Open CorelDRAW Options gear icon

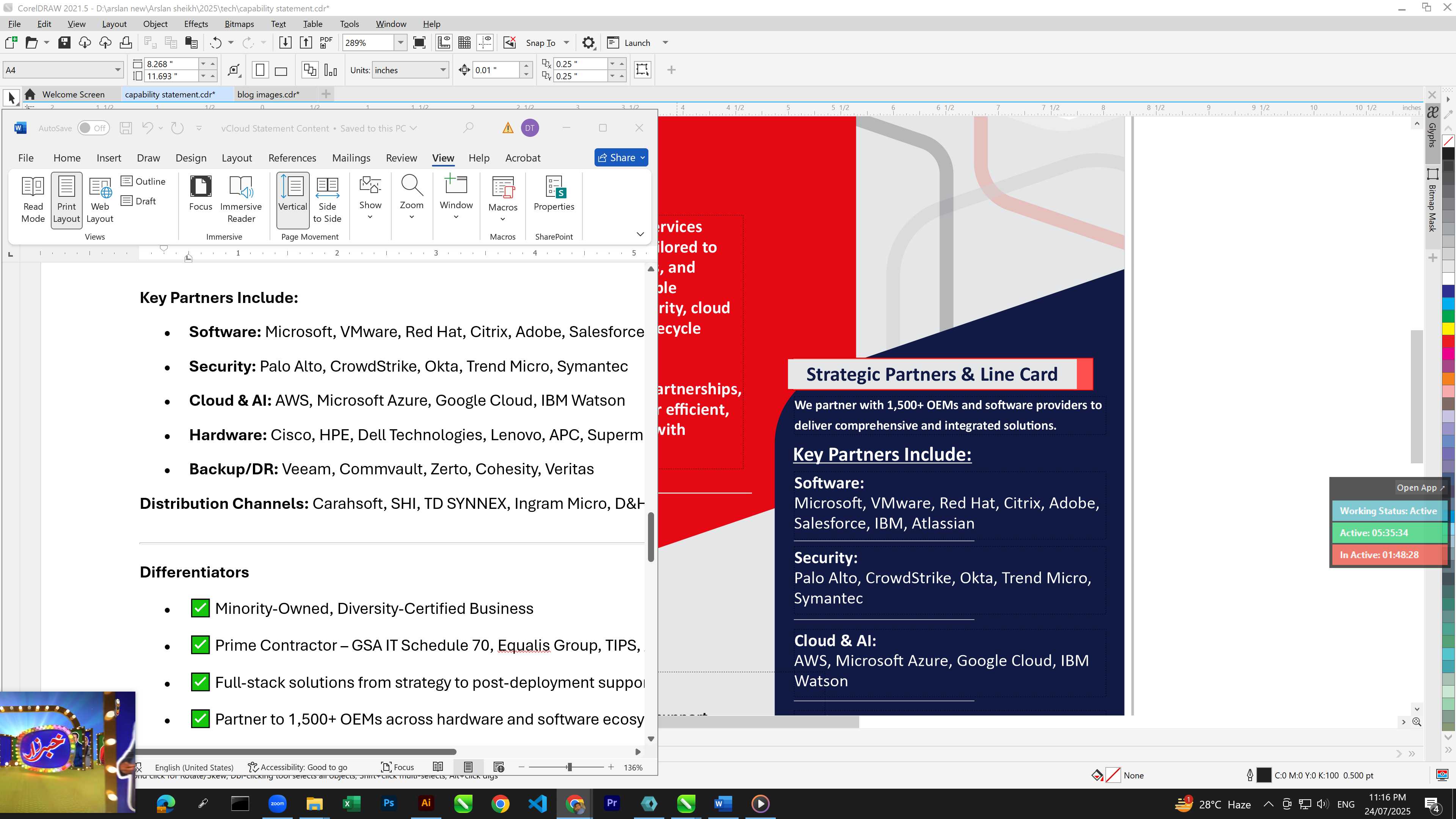tap(588, 42)
